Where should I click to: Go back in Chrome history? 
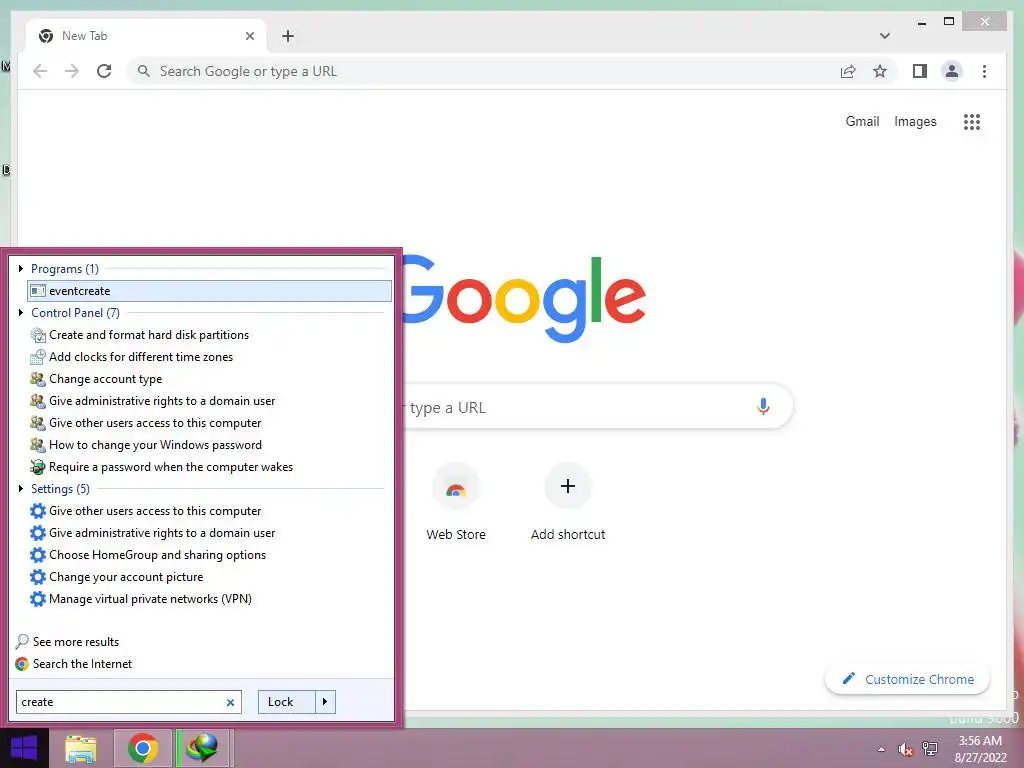coord(40,71)
